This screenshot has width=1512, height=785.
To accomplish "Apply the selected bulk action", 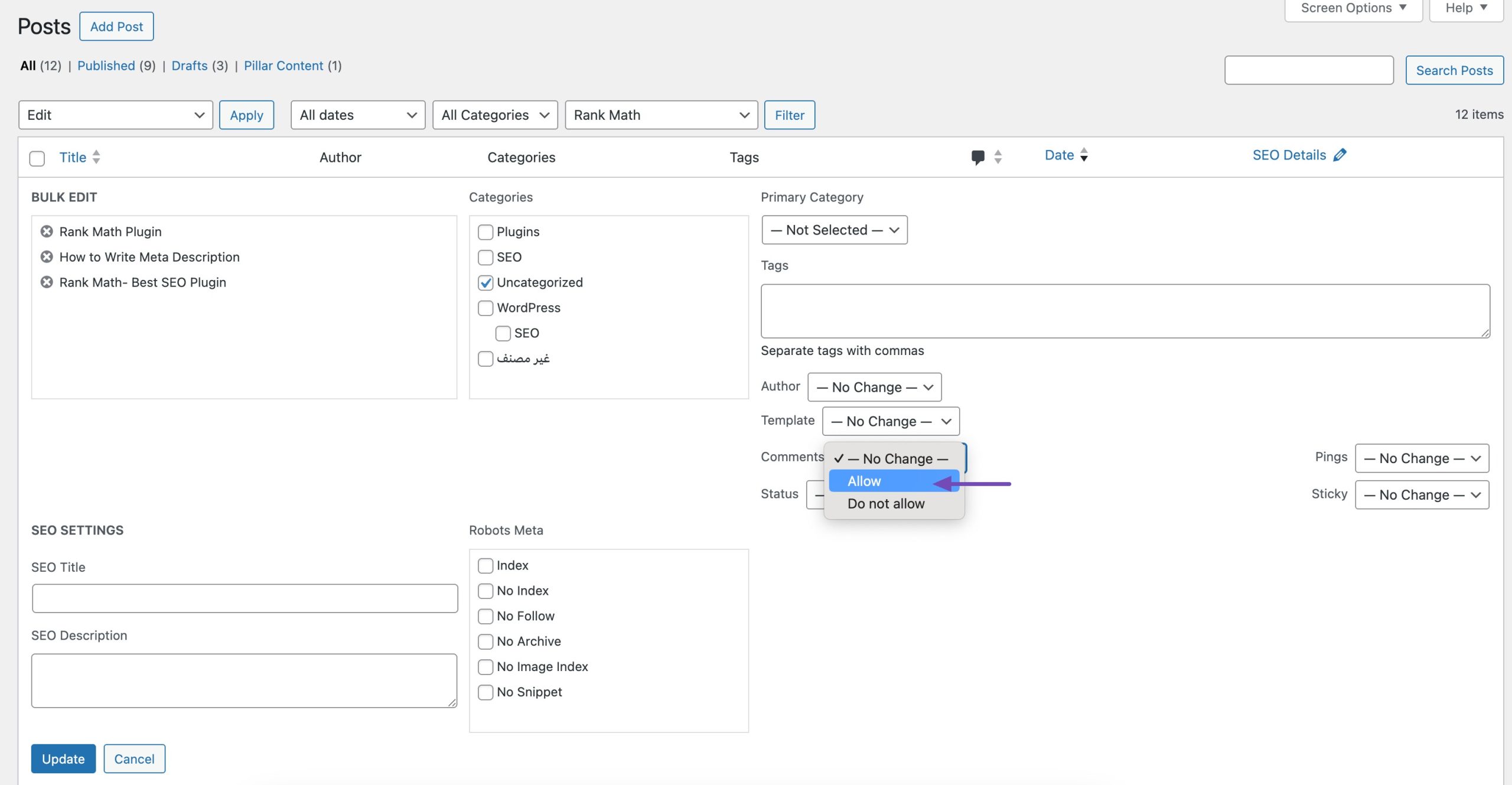I will pos(246,115).
